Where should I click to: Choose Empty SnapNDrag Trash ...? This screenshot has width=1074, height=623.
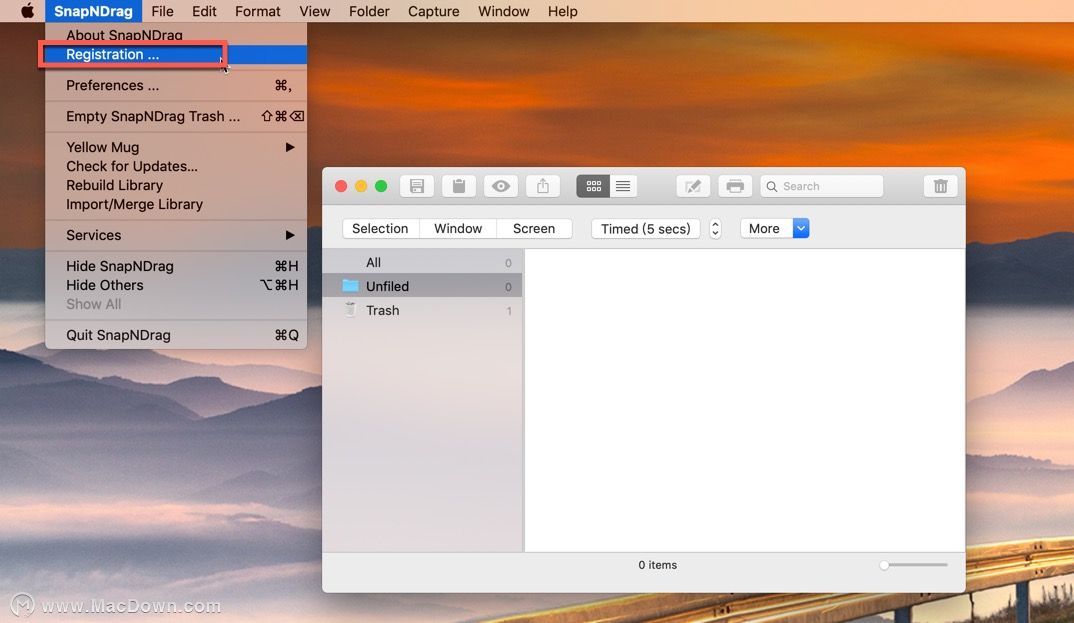(176, 116)
